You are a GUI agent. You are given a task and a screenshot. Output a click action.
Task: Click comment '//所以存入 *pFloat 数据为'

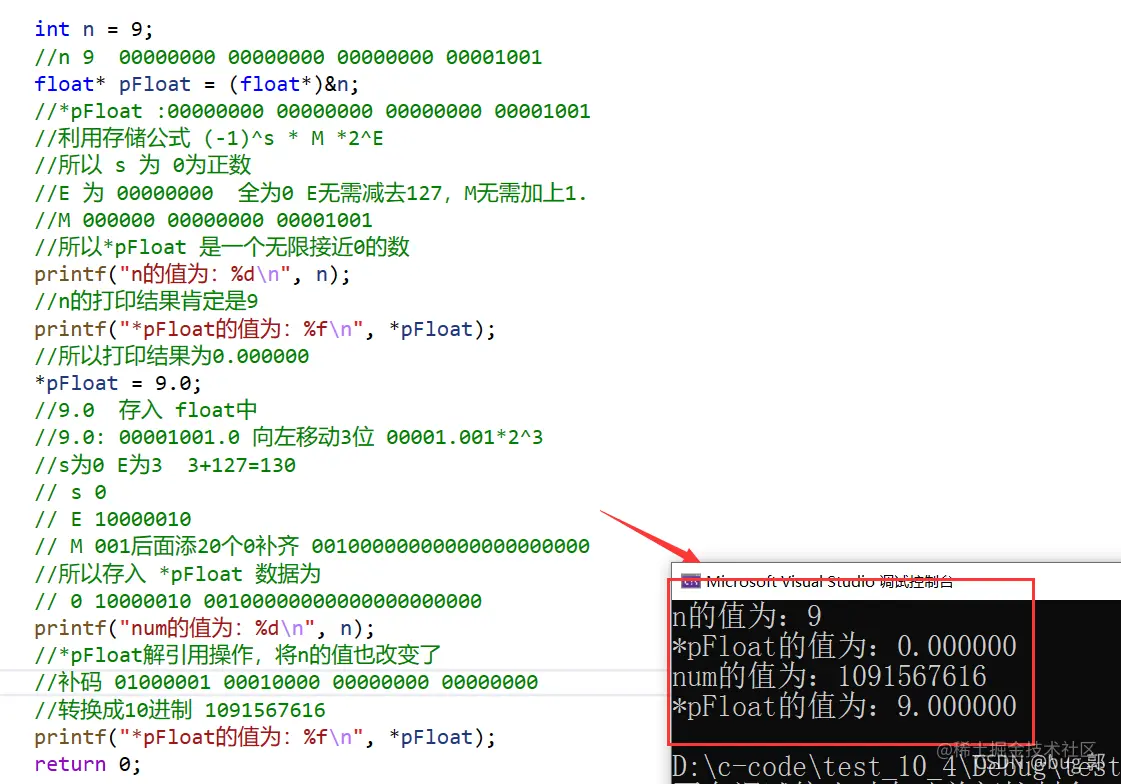[177, 574]
